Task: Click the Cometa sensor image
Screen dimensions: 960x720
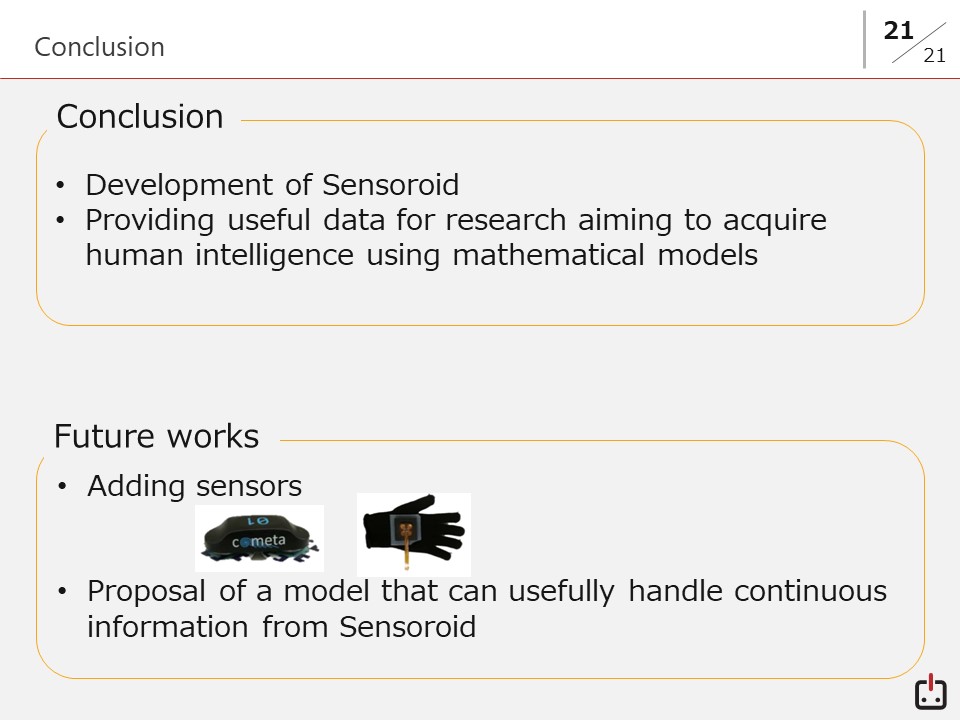Action: point(259,538)
